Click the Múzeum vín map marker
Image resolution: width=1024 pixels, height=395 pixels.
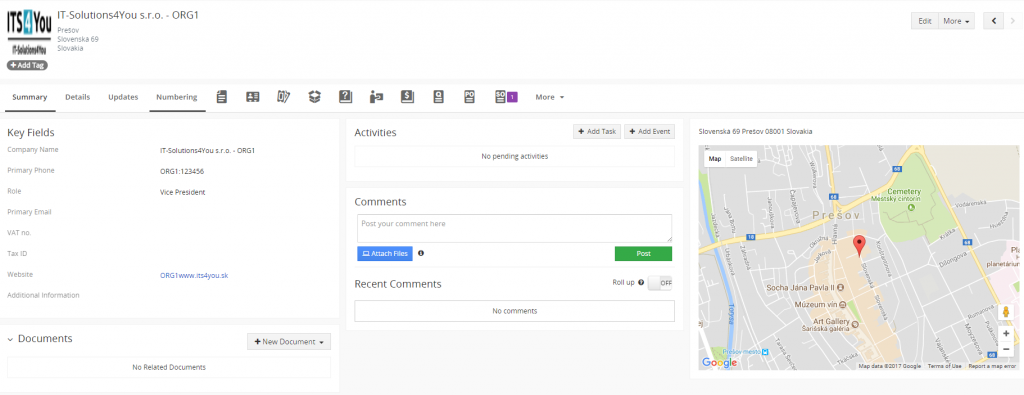[842, 305]
